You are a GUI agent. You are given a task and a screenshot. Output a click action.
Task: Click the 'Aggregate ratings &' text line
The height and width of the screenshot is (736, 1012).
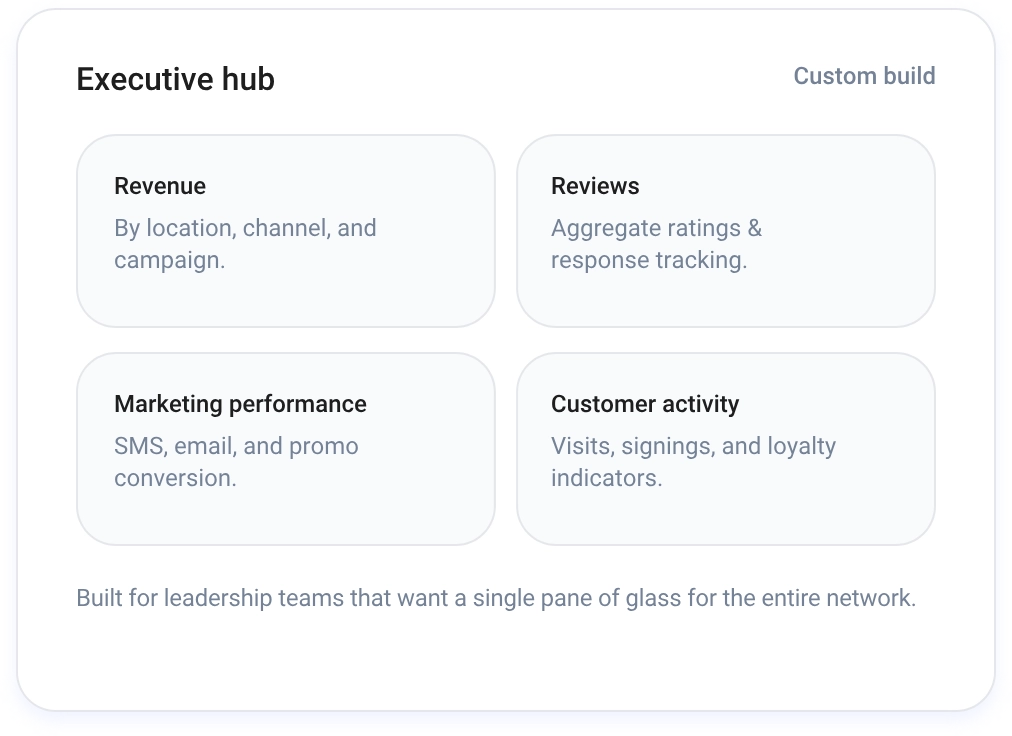pos(656,228)
